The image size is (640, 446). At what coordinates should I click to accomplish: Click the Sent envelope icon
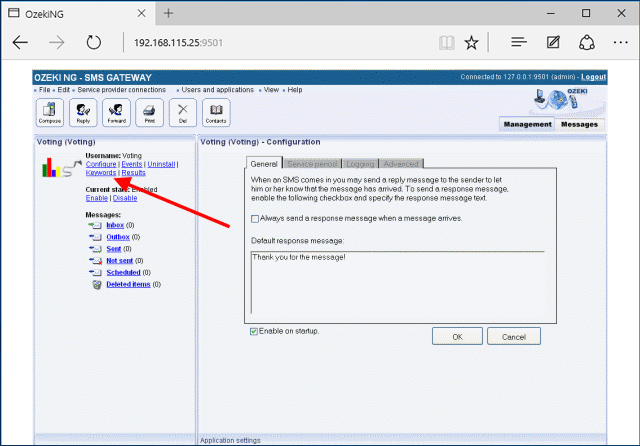pos(95,249)
